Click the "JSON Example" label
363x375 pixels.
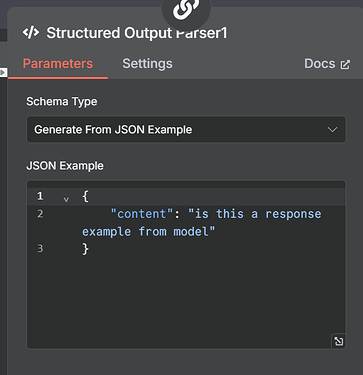click(65, 166)
